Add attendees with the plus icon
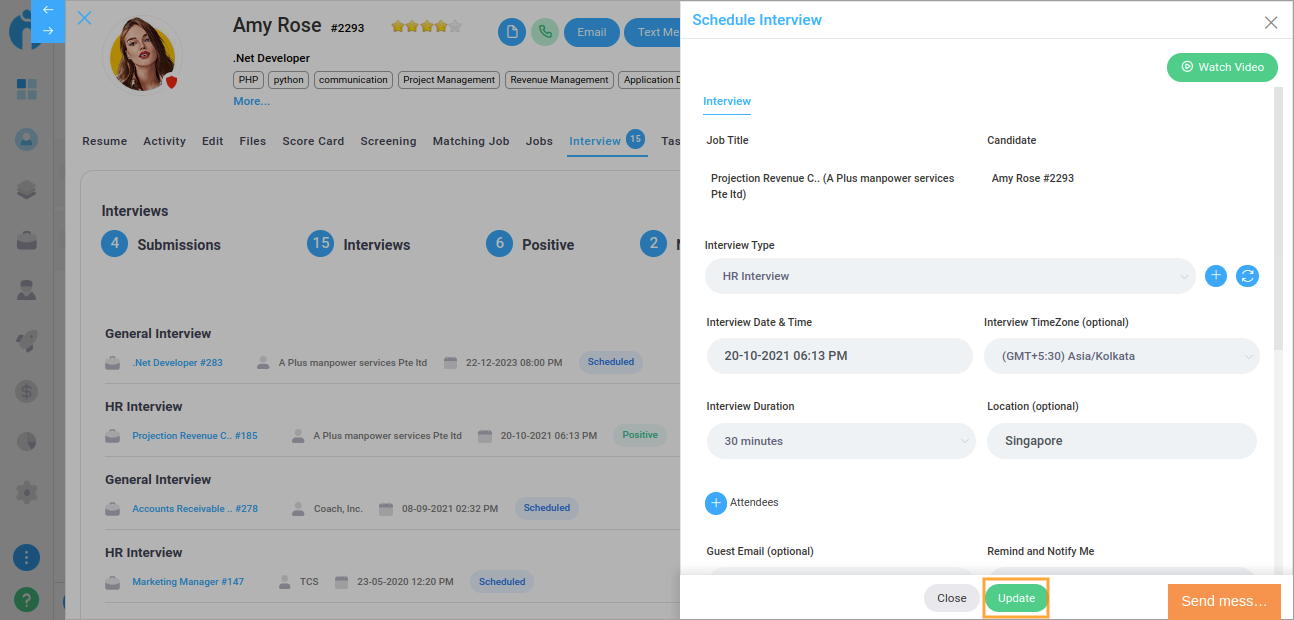The height and width of the screenshot is (620, 1294). pos(716,503)
